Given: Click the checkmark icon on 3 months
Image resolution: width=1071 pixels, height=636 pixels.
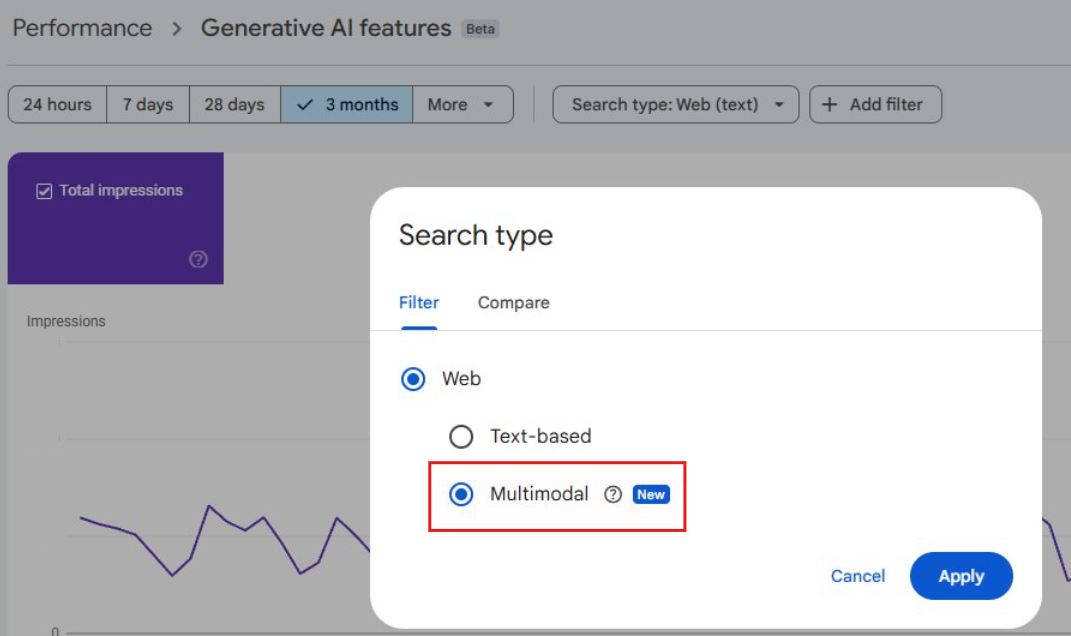Looking at the screenshot, I should (305, 105).
